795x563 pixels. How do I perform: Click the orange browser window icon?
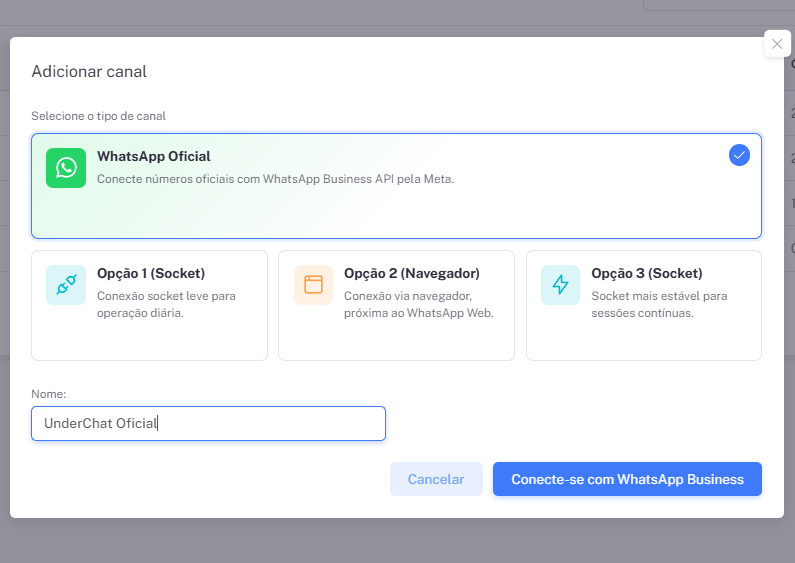(x=313, y=285)
